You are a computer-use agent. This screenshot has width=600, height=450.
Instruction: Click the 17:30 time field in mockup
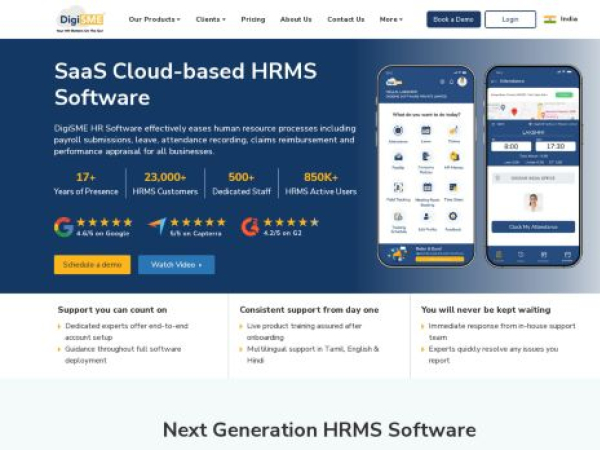pos(555,146)
